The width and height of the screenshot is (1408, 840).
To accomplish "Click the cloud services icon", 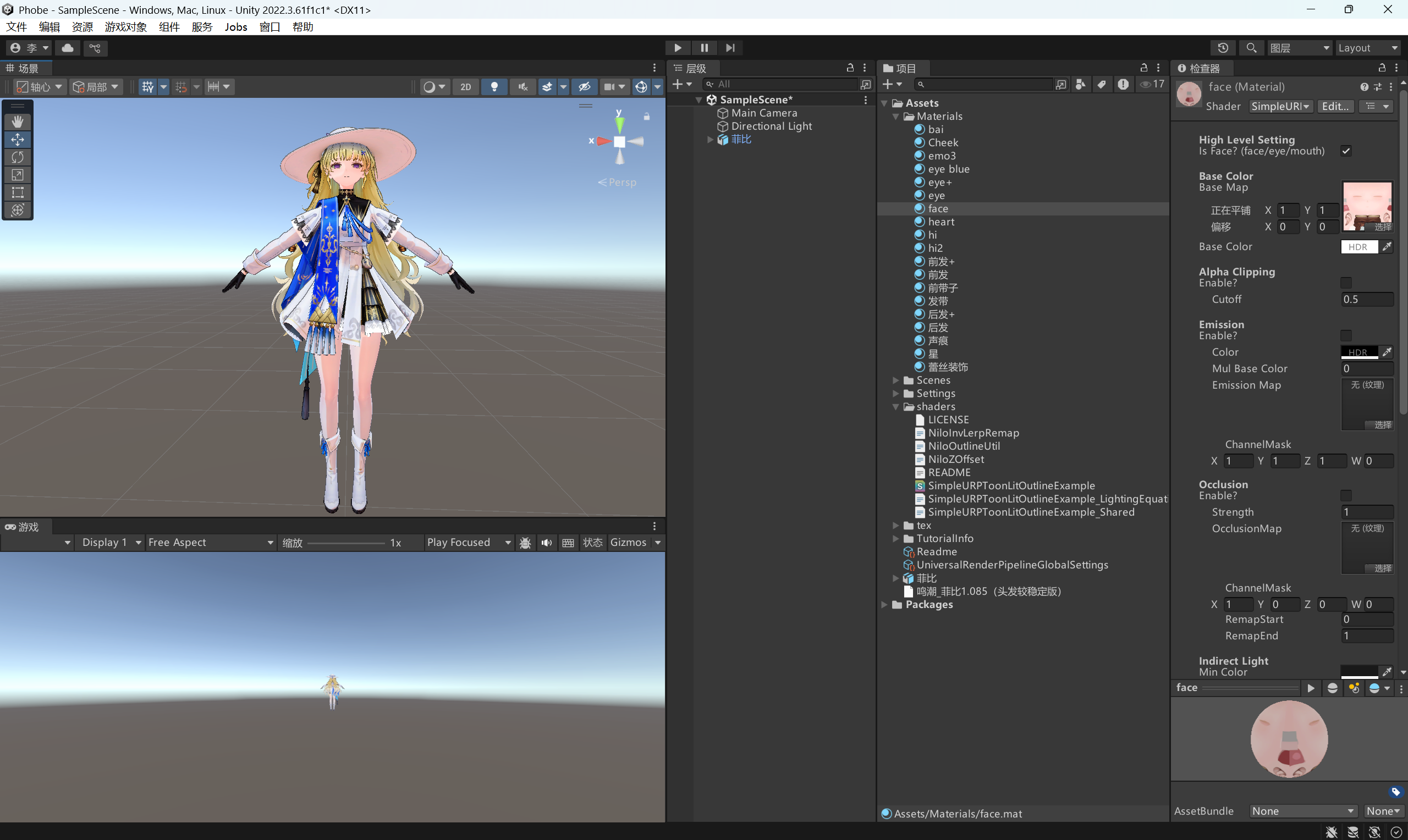I will point(67,48).
